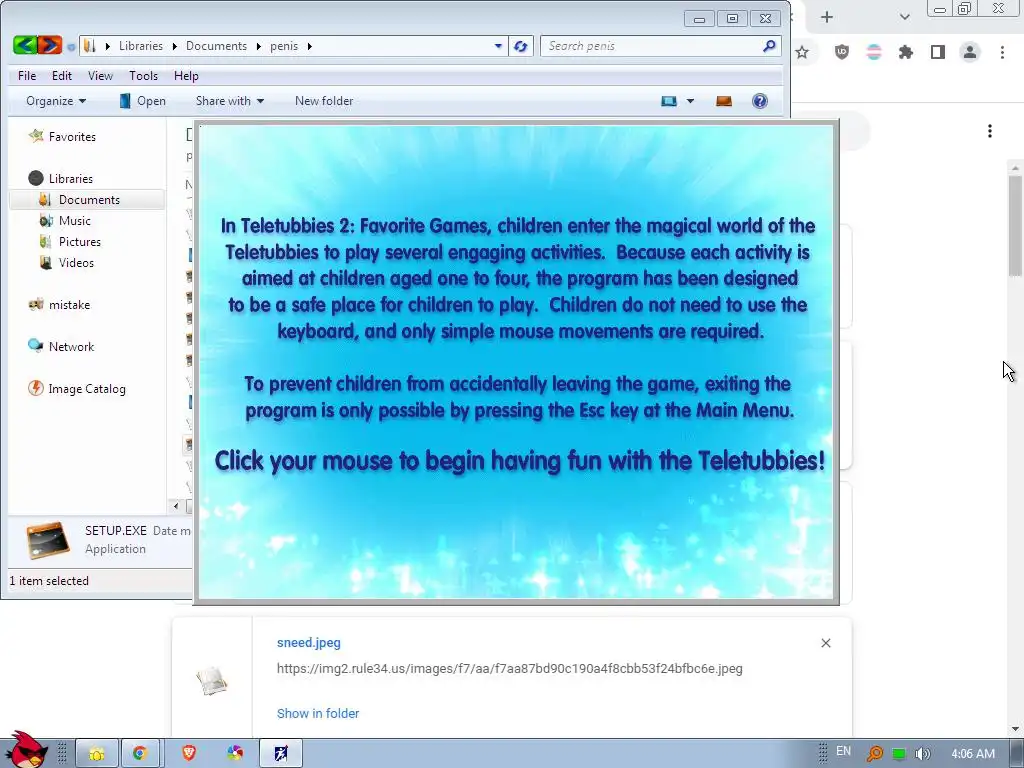Screen dimensions: 1024x768
Task: Click the Open toolbar button
Action: [x=142, y=101]
